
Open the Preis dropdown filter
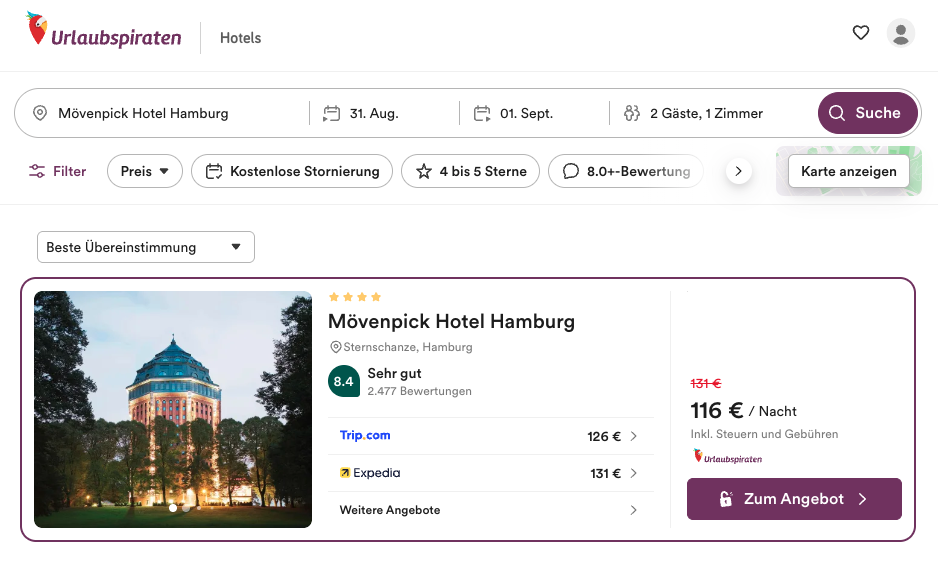click(145, 171)
